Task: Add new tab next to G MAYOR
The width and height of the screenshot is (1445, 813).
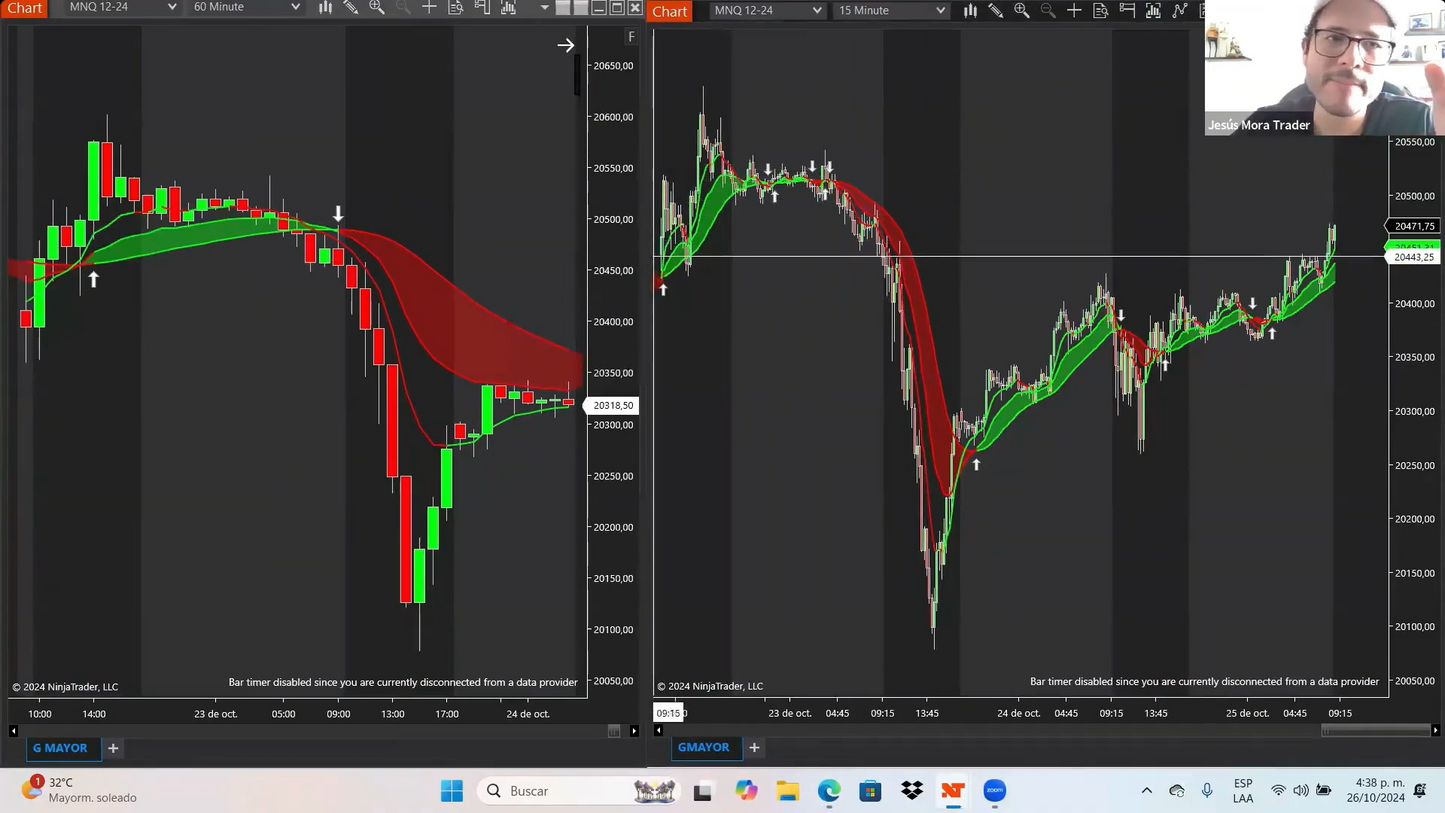Action: [x=113, y=748]
